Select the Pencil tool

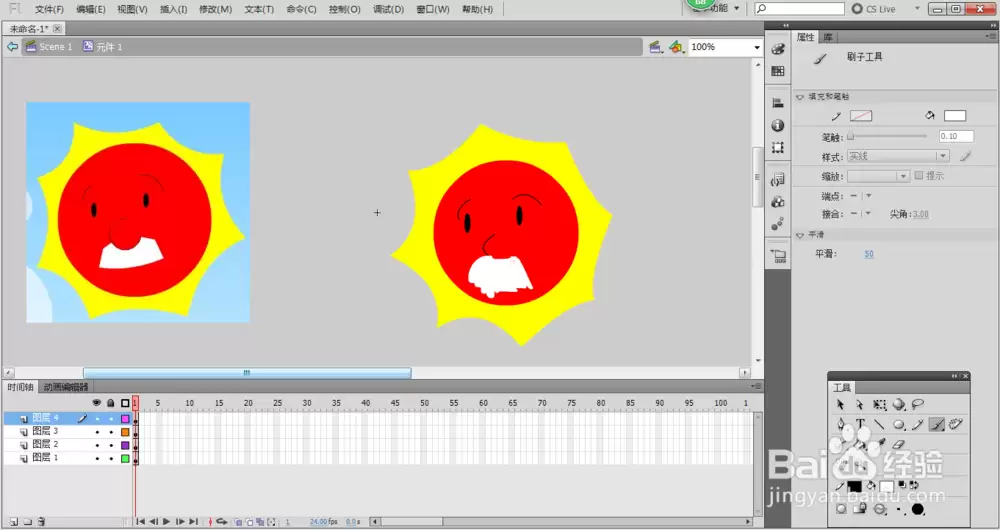[x=918, y=424]
